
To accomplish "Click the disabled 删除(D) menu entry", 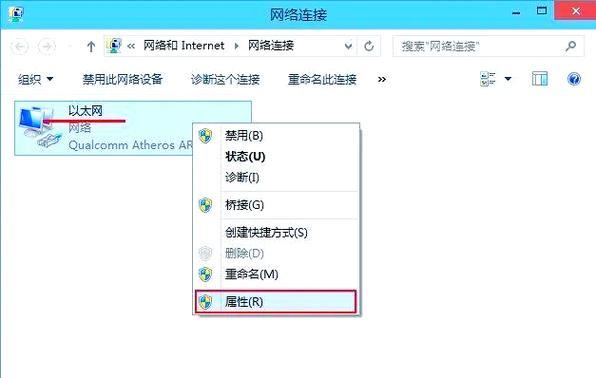I will point(276,253).
